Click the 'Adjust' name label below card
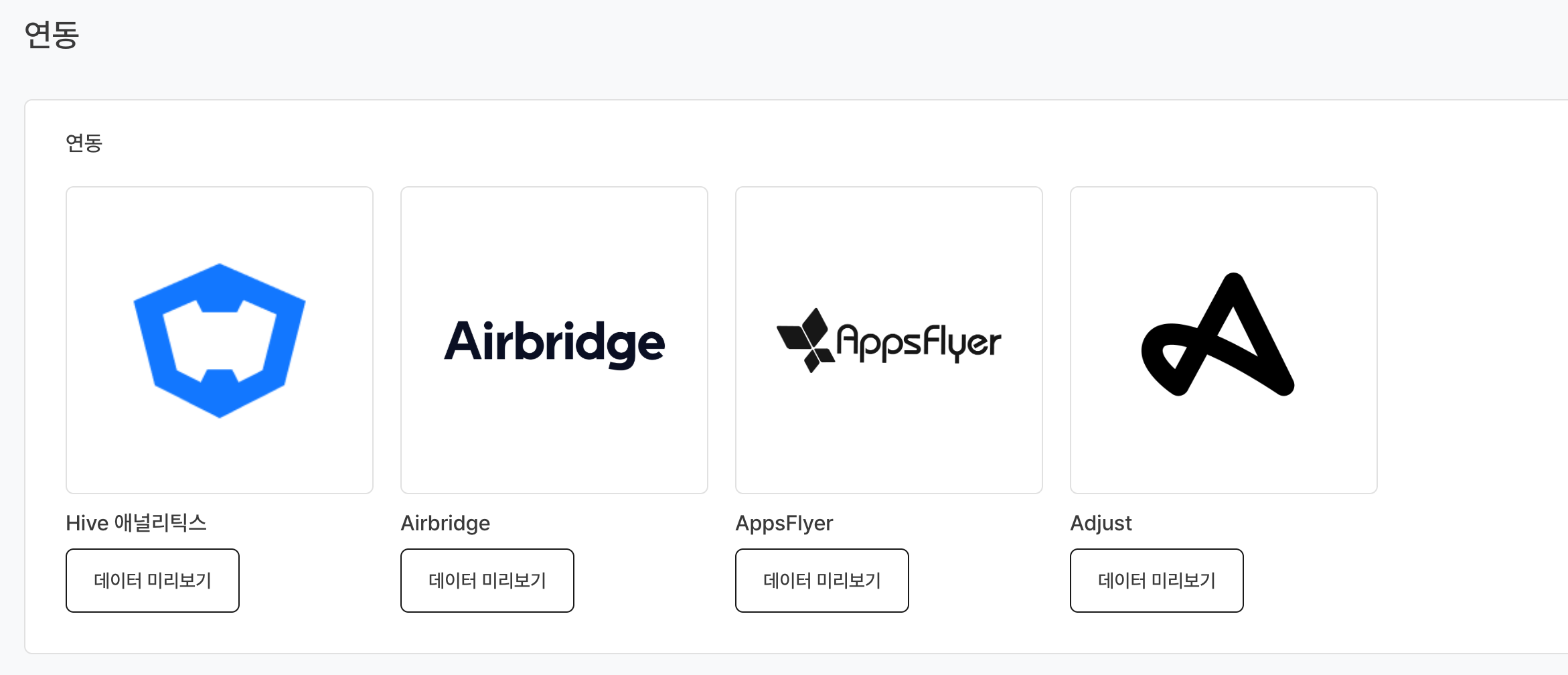 coord(1101,523)
